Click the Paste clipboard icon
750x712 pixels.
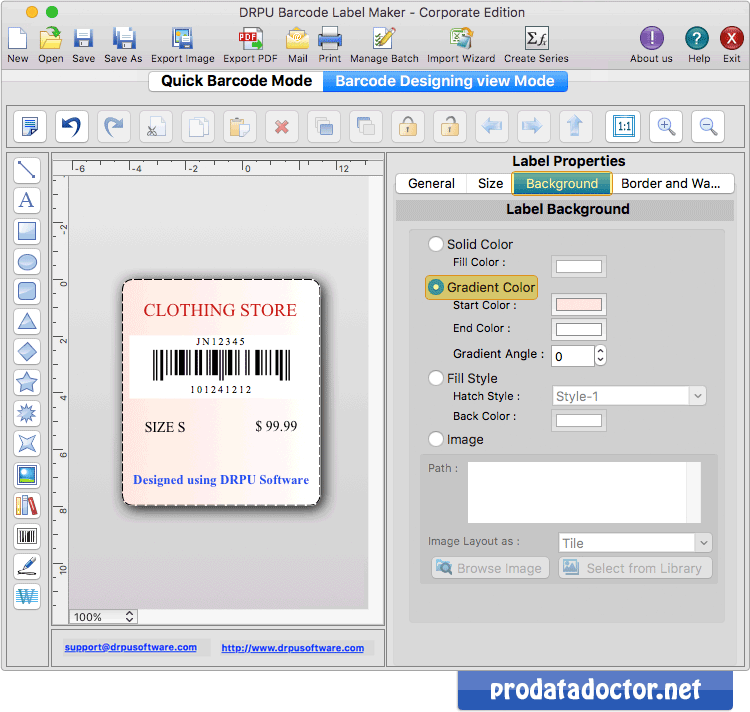click(240, 127)
